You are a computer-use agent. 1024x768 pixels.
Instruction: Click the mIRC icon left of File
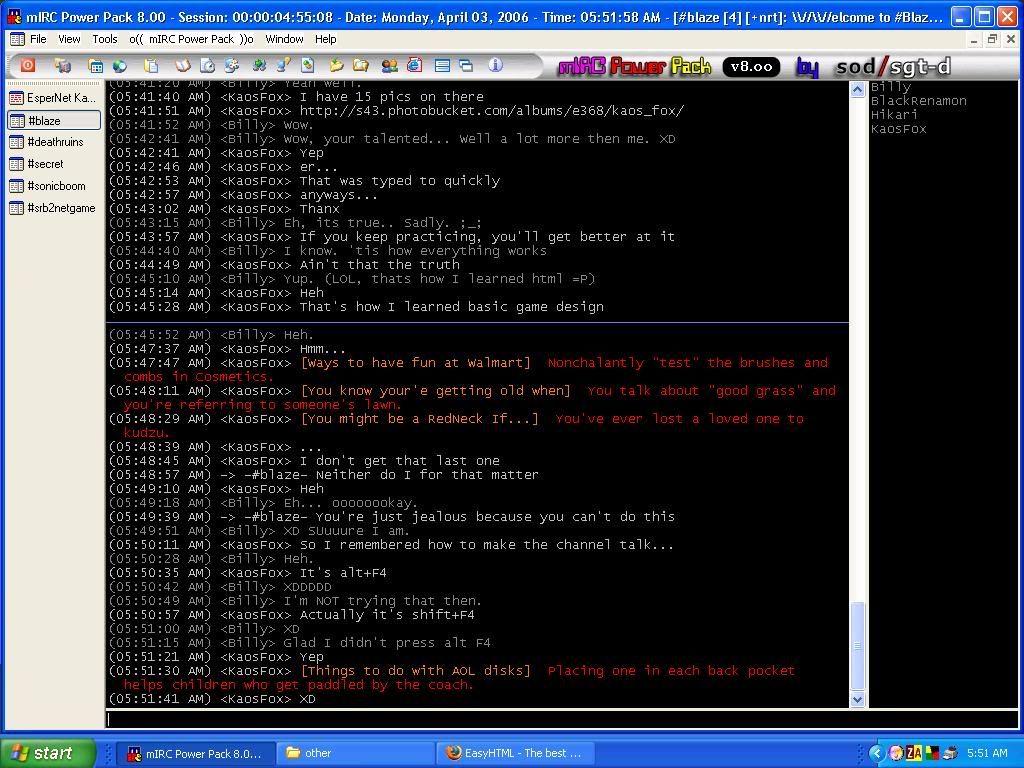(17, 39)
